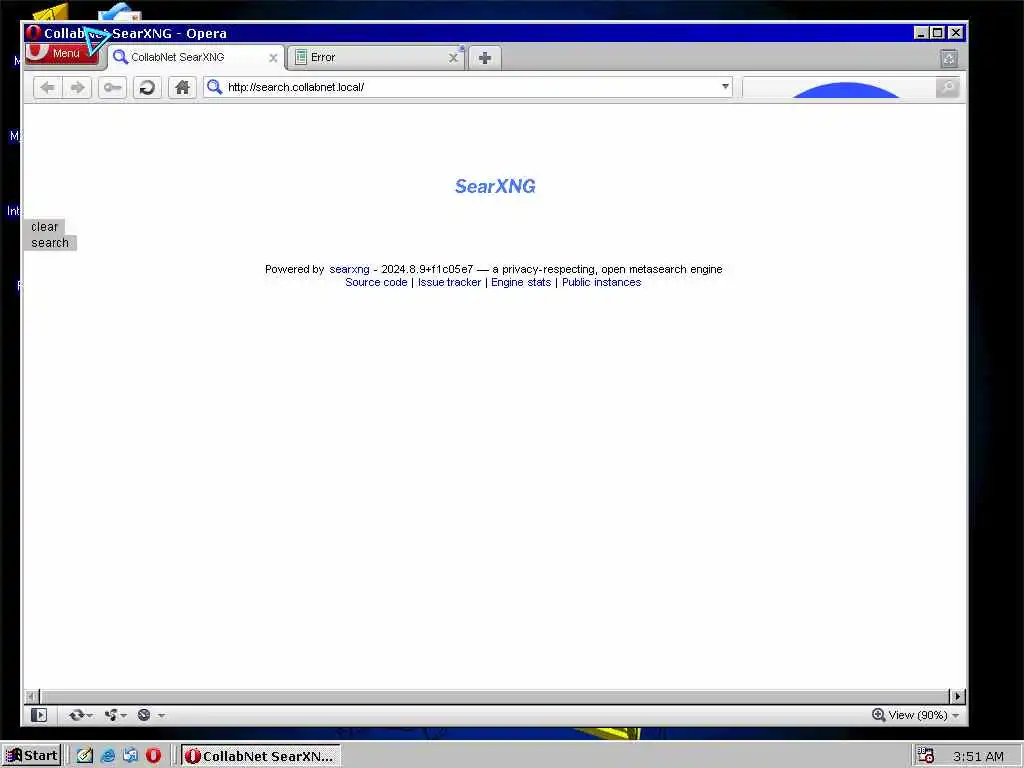Expand the Opera Turbo dropdown arrow
This screenshot has width=1024, height=768.
point(161,716)
